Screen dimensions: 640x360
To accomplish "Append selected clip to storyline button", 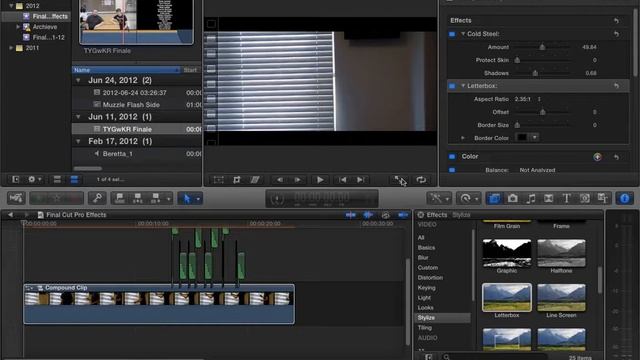I will [x=156, y=199].
